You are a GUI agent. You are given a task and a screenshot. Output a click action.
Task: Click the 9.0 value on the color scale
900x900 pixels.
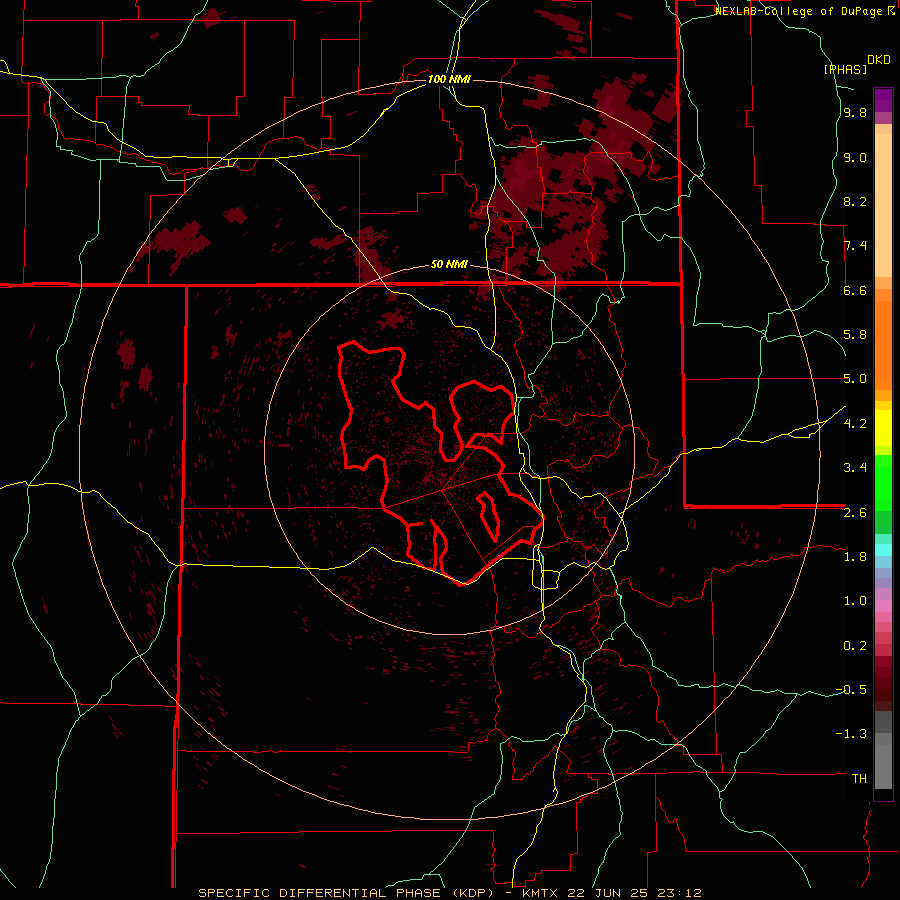[x=855, y=158]
